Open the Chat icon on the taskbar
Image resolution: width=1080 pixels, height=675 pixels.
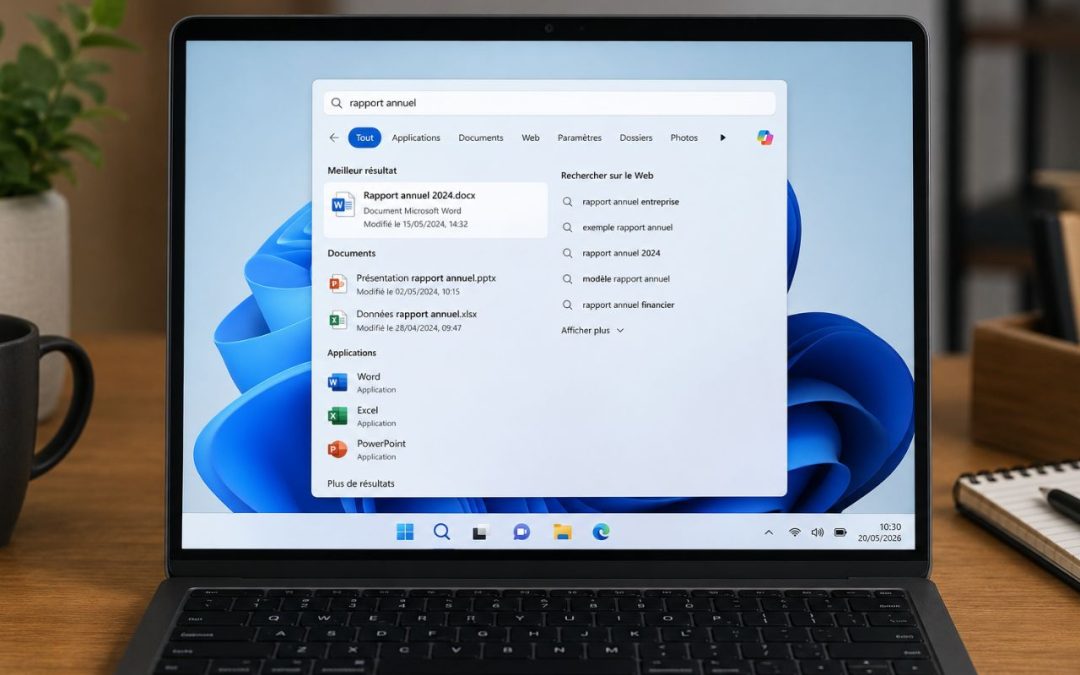[521, 532]
